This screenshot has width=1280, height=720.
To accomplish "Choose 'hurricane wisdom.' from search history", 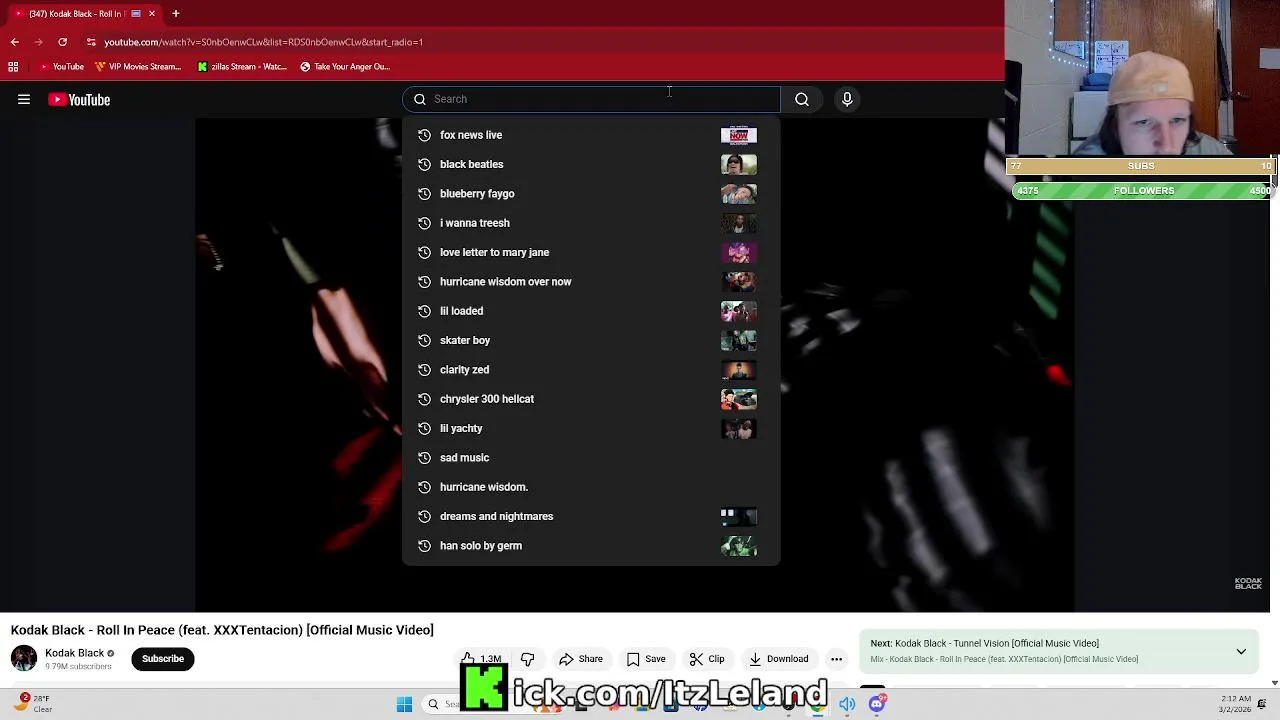I will 590,487.
